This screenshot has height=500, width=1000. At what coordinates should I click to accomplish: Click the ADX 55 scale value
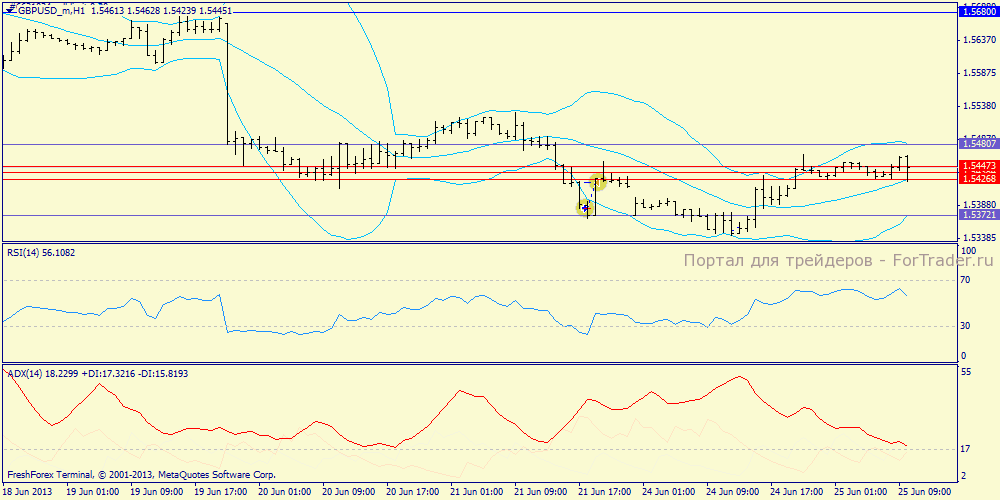click(966, 372)
